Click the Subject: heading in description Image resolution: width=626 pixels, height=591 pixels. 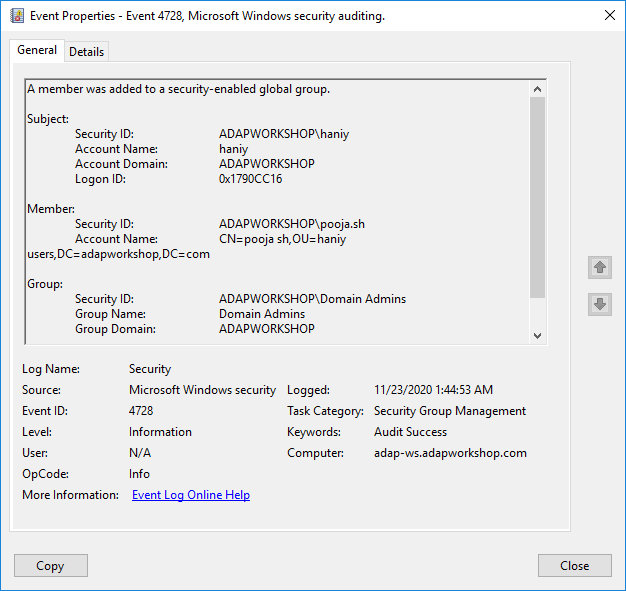(x=48, y=119)
